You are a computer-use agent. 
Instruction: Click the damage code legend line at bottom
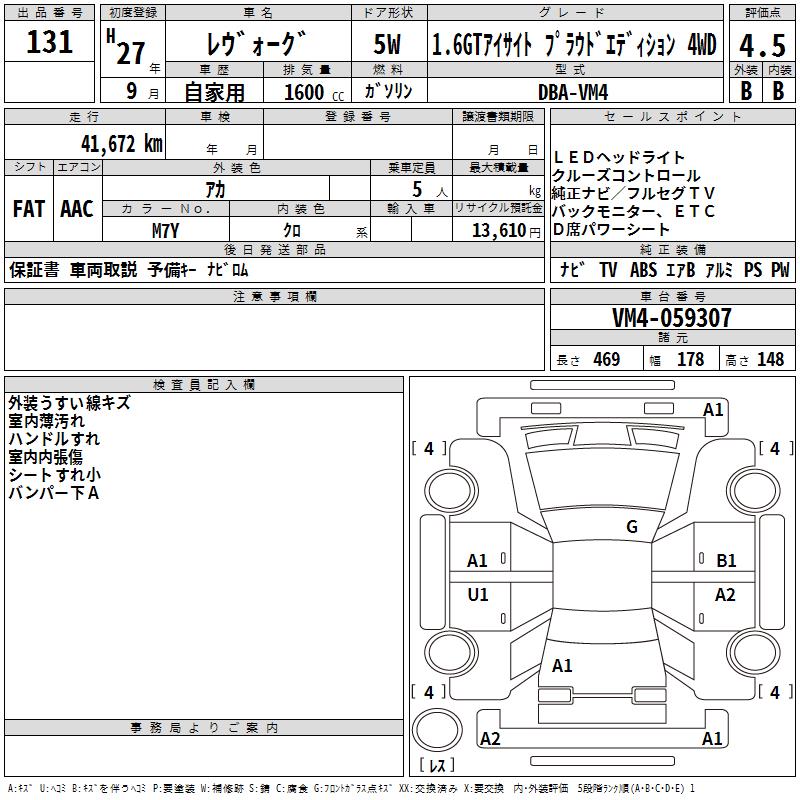351,788
